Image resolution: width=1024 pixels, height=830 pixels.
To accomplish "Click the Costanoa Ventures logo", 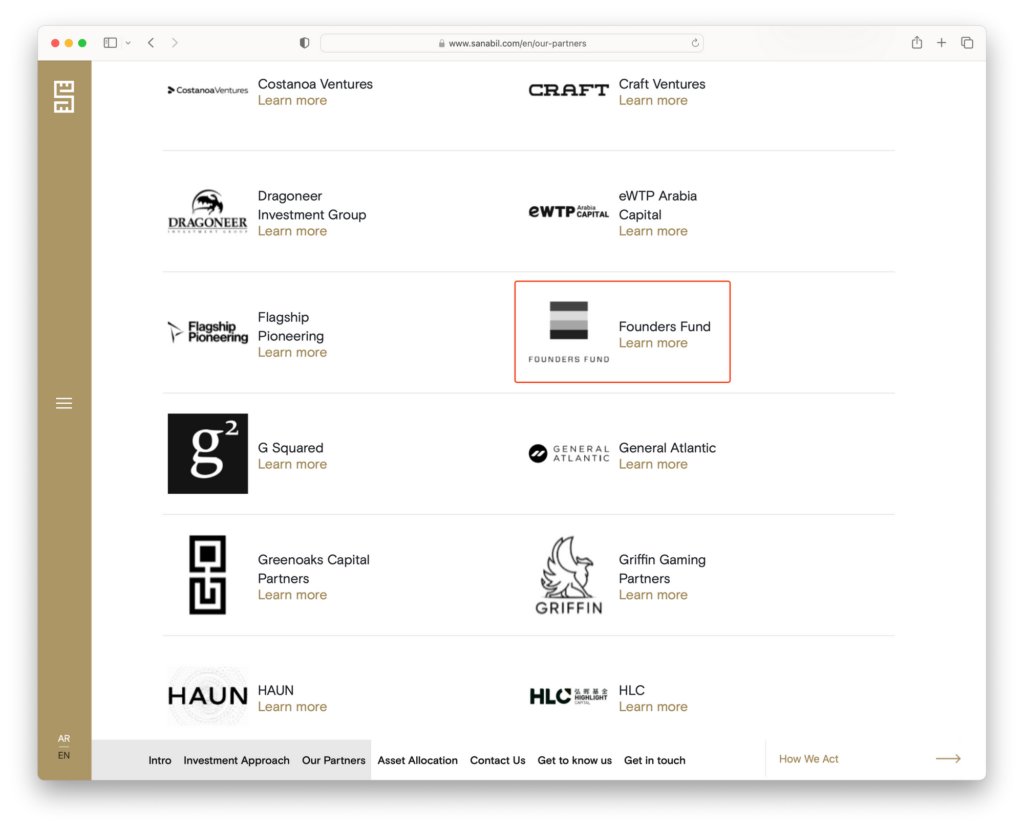I will [x=207, y=89].
